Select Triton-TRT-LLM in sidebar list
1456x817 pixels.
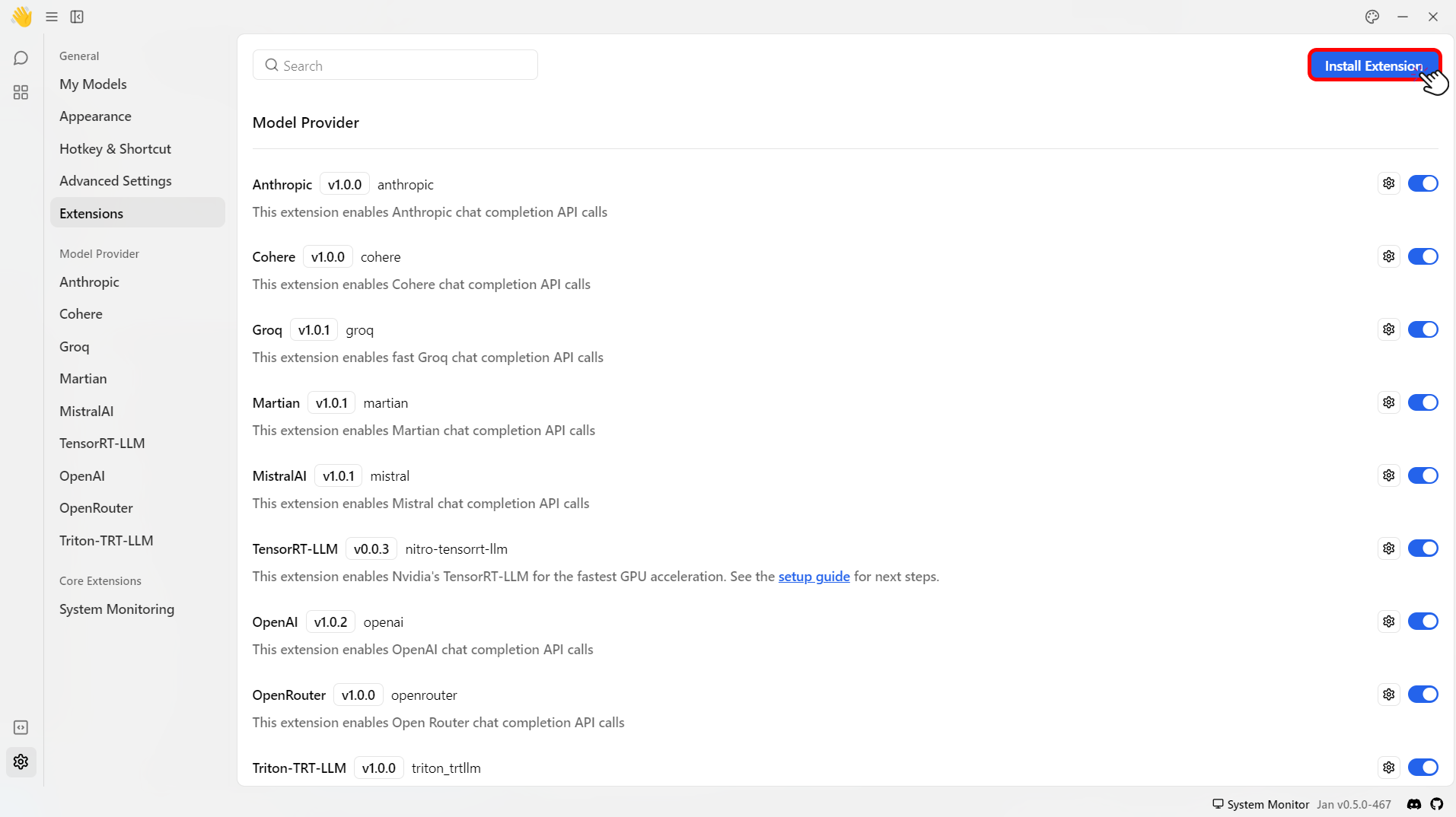tap(138, 541)
